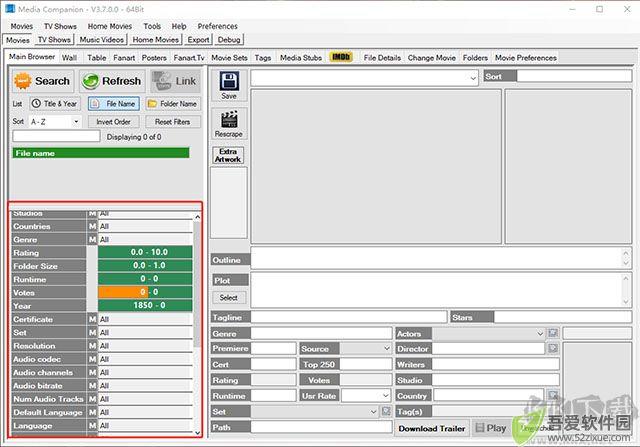Open the Source dropdown
The image size is (640, 447).
click(x=366, y=349)
